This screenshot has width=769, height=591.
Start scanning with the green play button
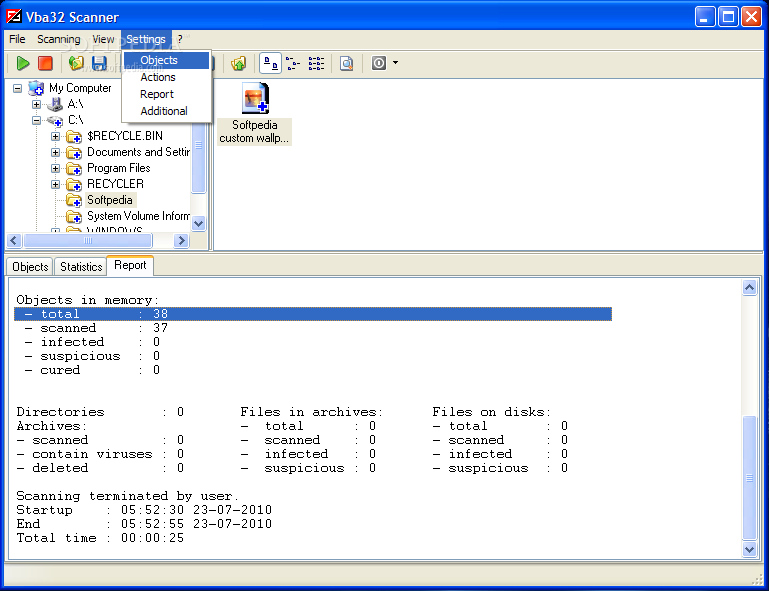(x=23, y=63)
